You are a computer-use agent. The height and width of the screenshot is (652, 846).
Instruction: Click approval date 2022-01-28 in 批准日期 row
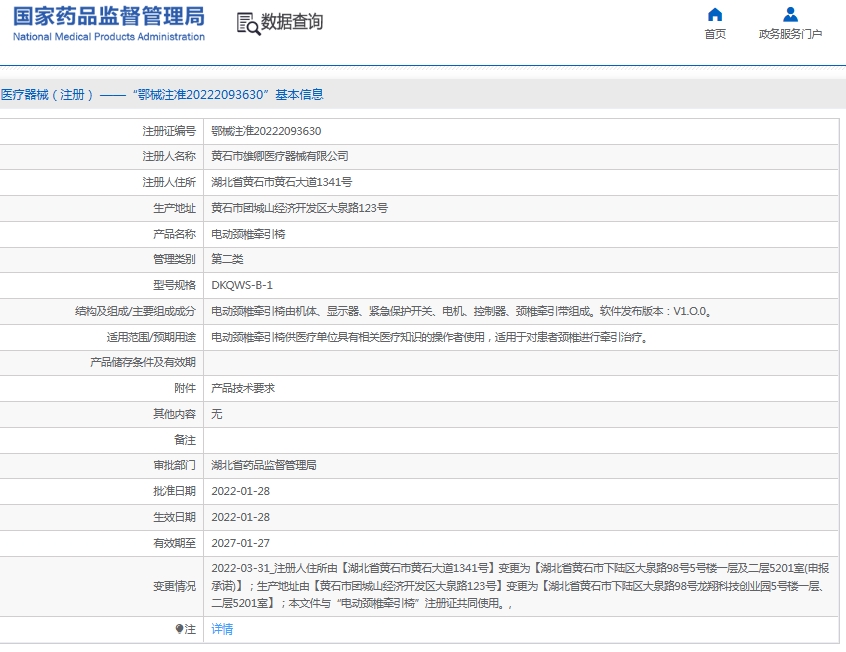[240, 491]
